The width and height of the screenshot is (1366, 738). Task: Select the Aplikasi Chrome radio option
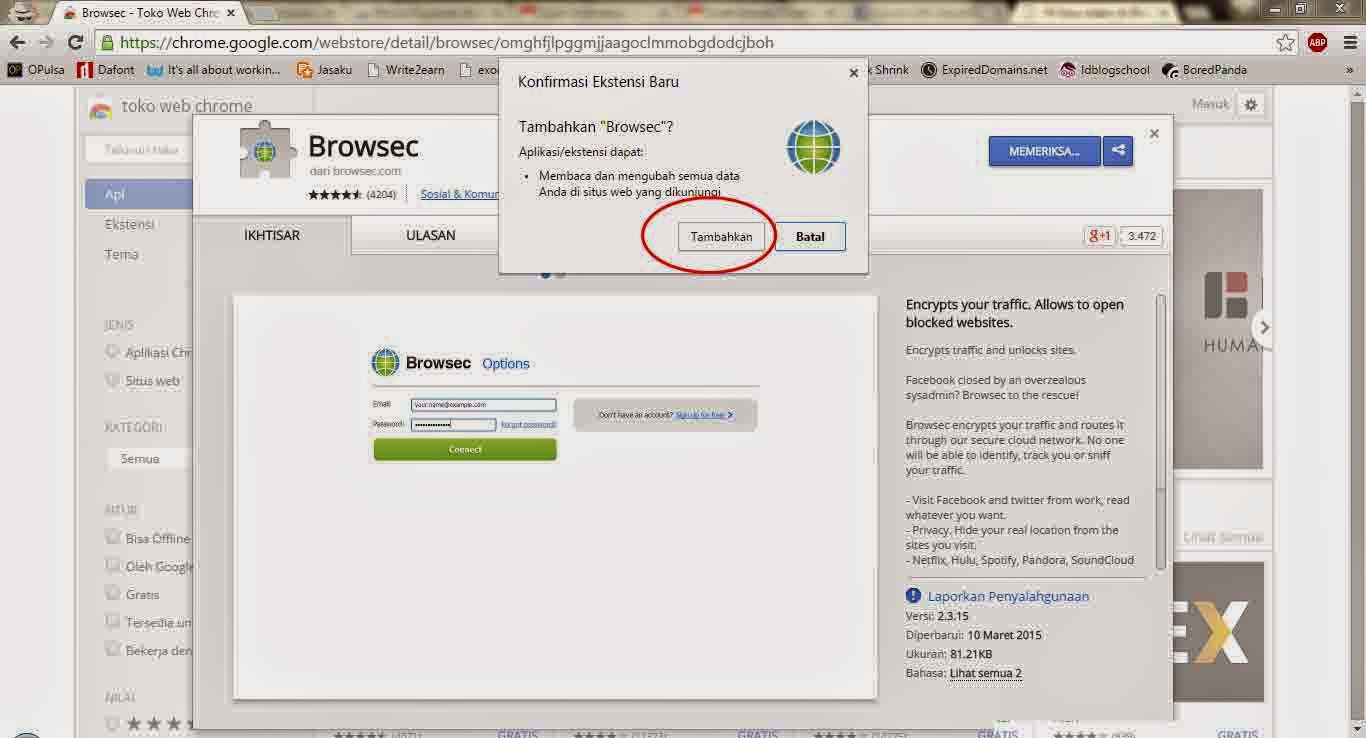point(112,352)
